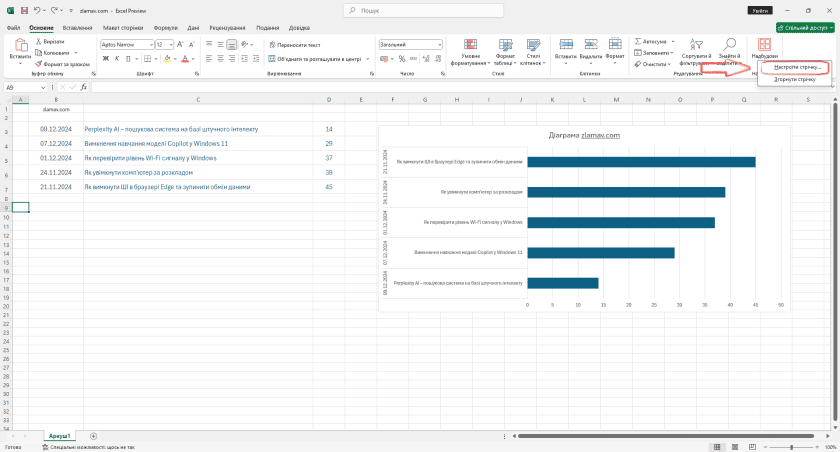
Task: Click the decrease decimal icon
Action: [x=438, y=58]
